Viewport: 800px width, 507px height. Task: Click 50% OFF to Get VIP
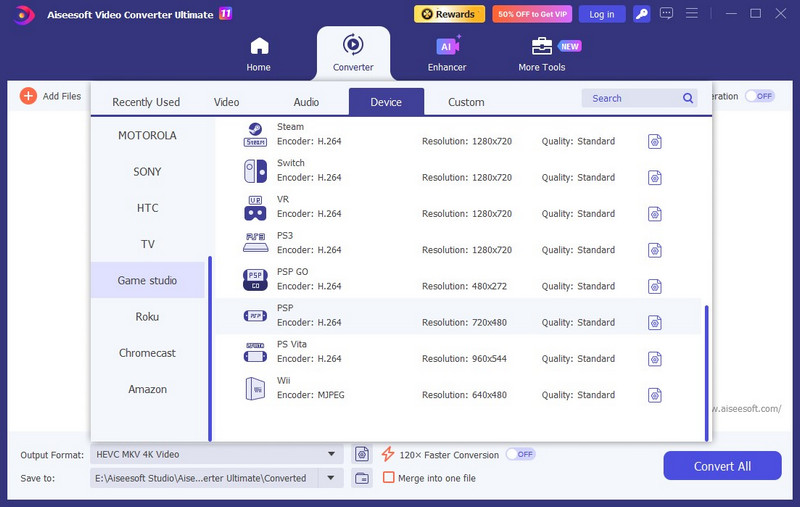point(532,14)
